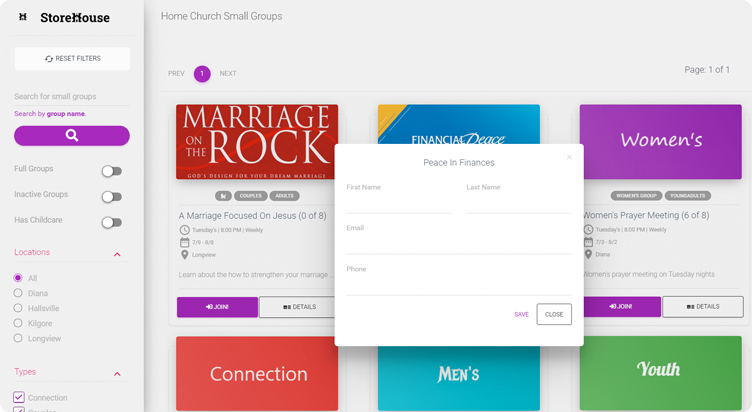The width and height of the screenshot is (752, 412).
Task: Select the All location radio button
Action: click(18, 278)
